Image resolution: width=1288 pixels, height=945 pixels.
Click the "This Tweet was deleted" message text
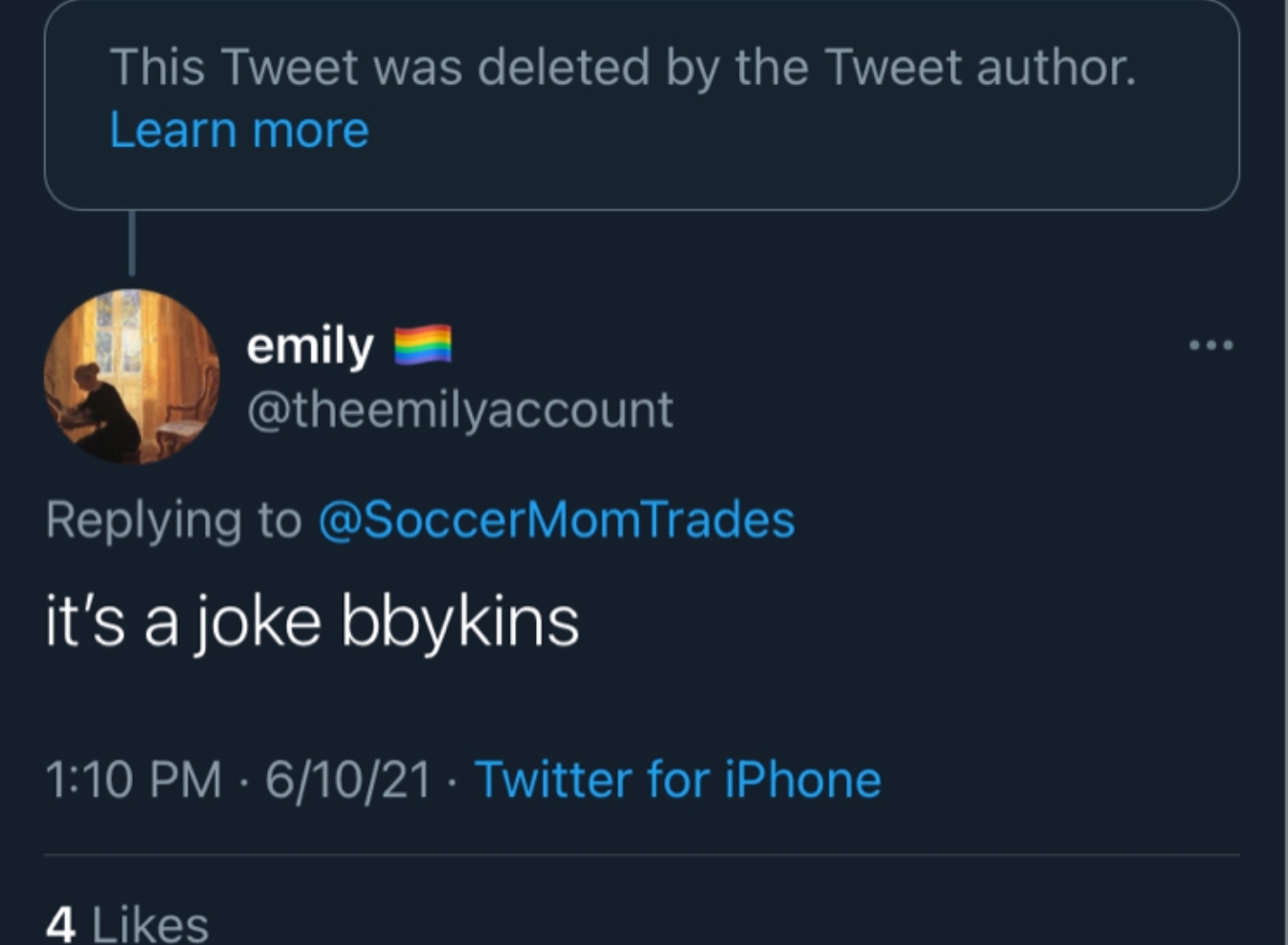click(623, 68)
